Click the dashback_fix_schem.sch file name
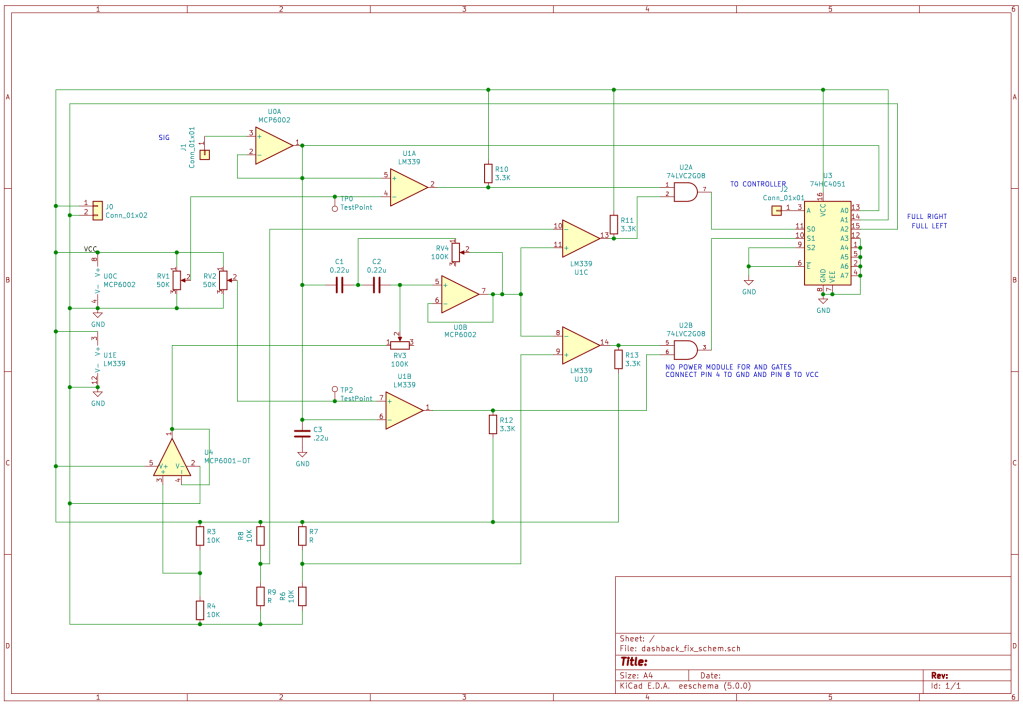1023x707 pixels. 692,648
